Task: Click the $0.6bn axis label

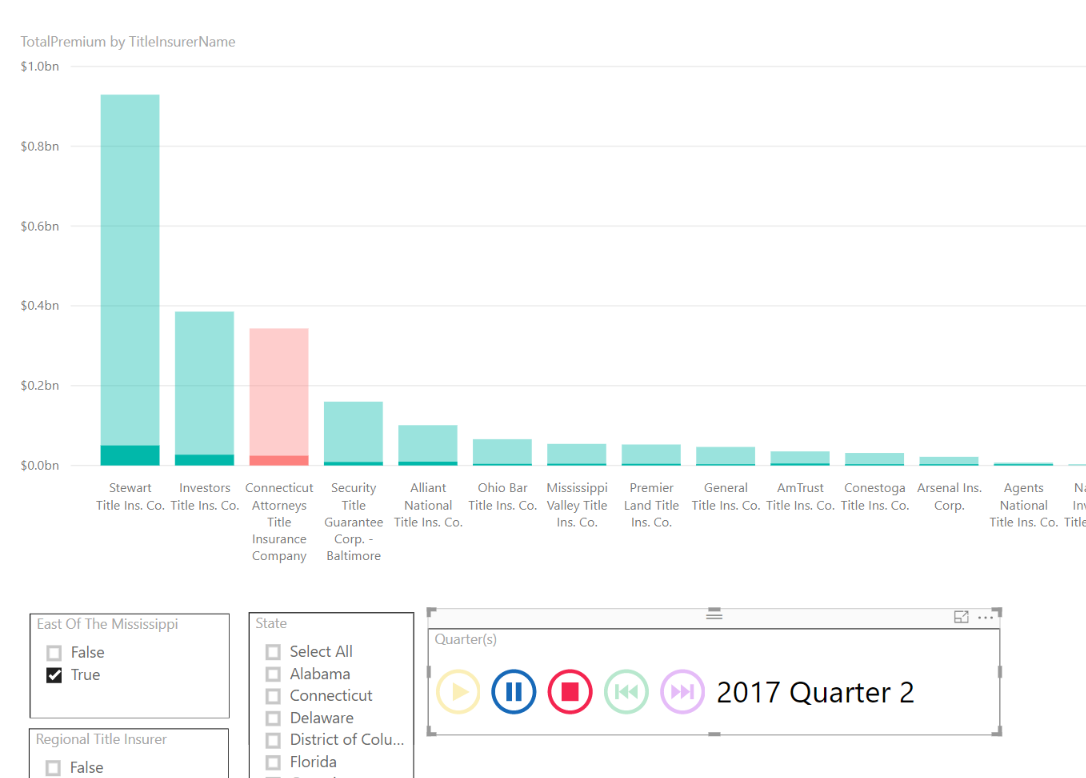Action: click(x=39, y=226)
